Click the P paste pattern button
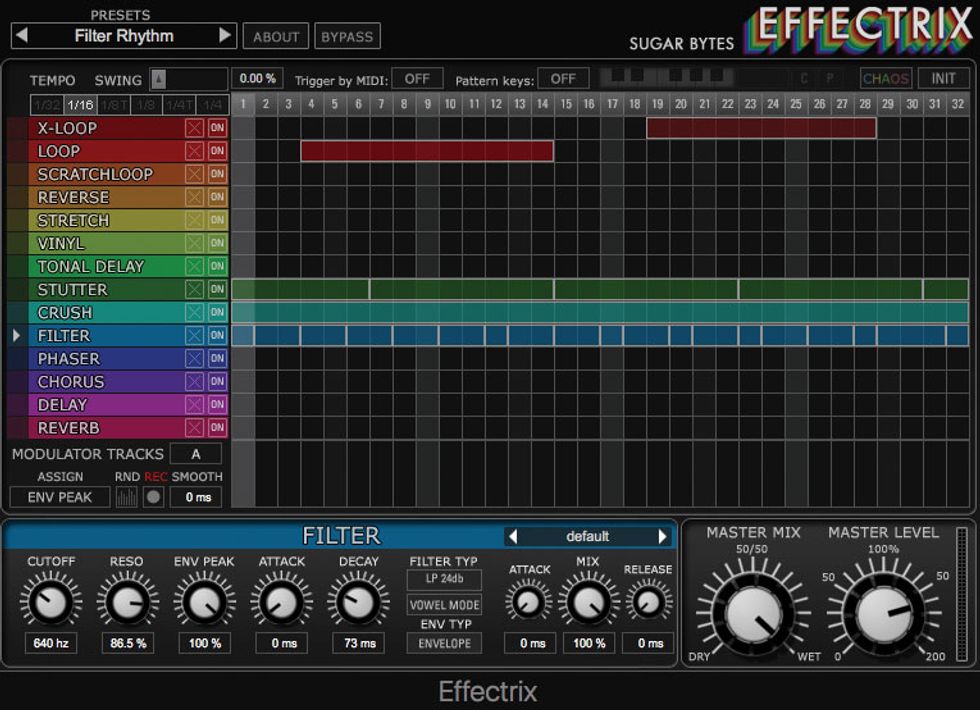Image resolution: width=980 pixels, height=710 pixels. pyautogui.click(x=830, y=79)
